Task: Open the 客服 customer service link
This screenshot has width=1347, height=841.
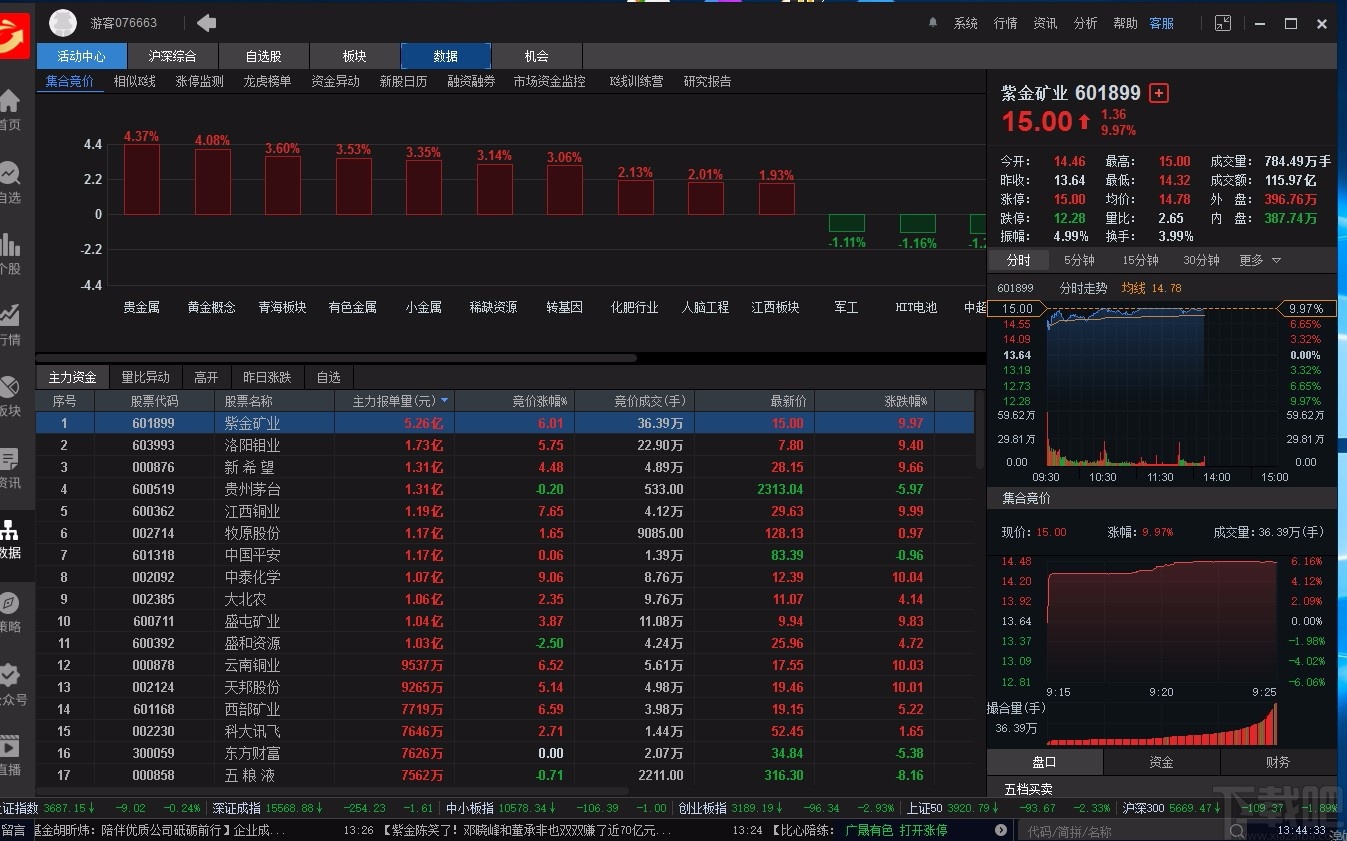Action: [x=1161, y=22]
